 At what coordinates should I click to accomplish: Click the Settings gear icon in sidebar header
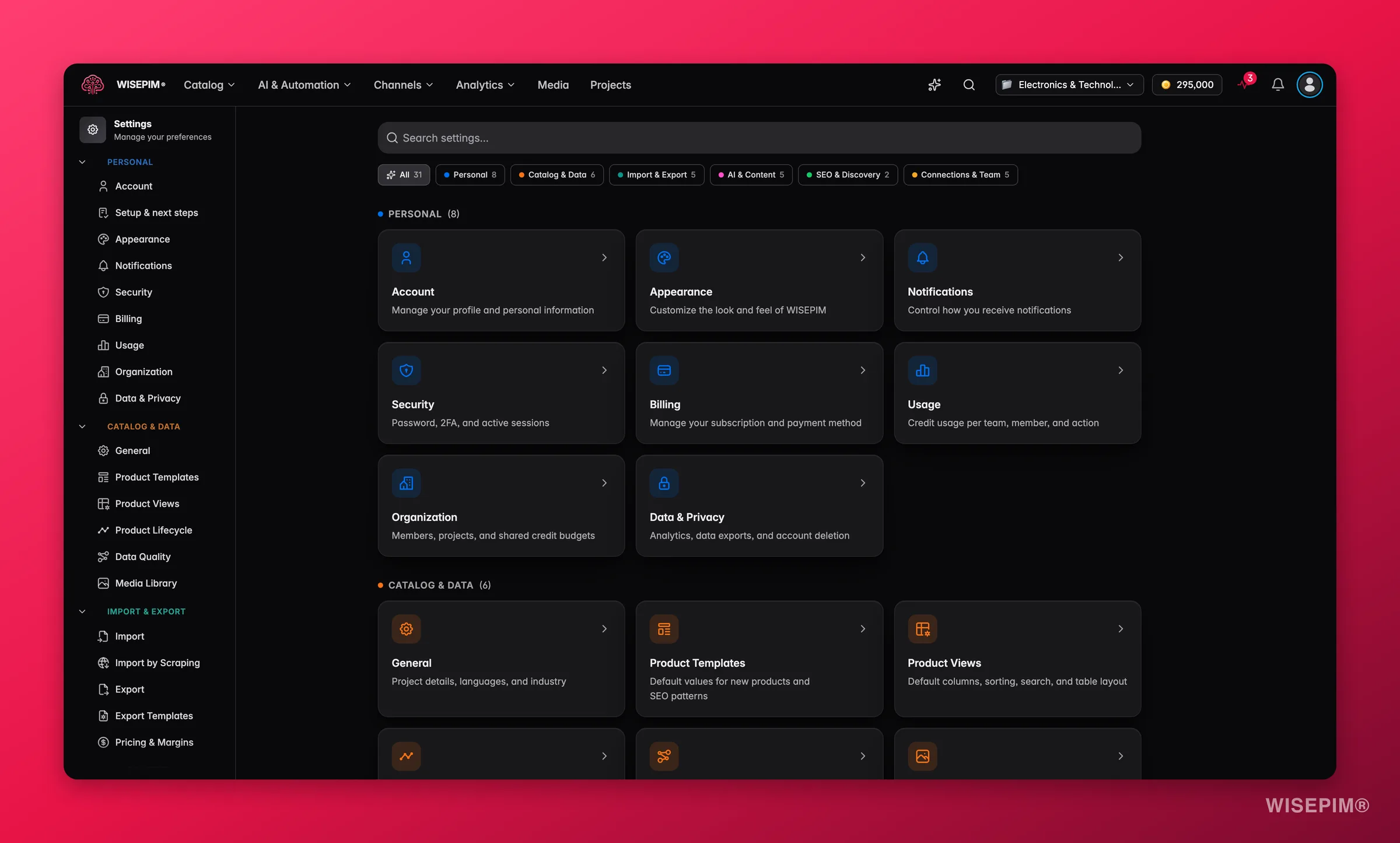tap(93, 130)
